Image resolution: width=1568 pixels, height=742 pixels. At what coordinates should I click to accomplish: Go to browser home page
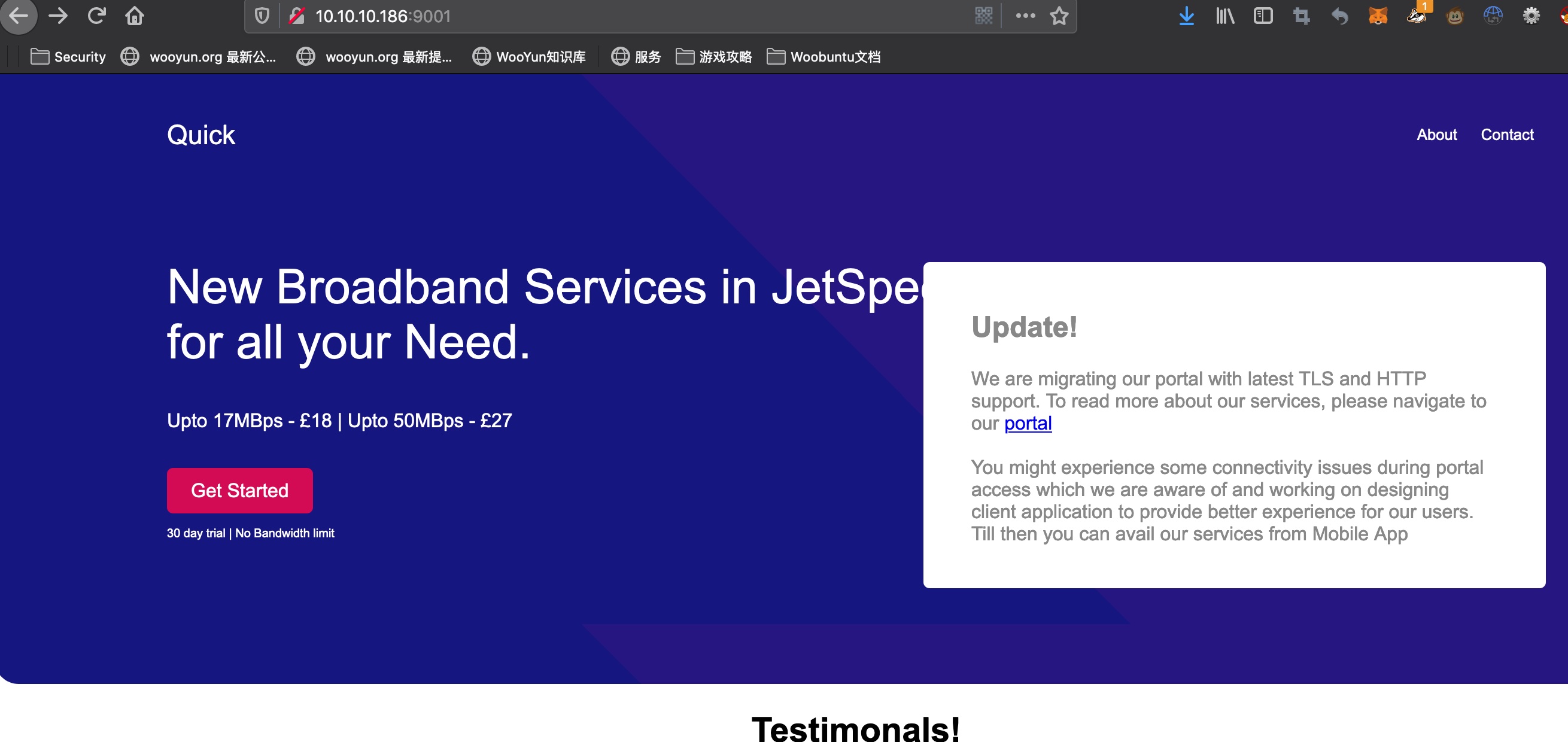coord(135,16)
